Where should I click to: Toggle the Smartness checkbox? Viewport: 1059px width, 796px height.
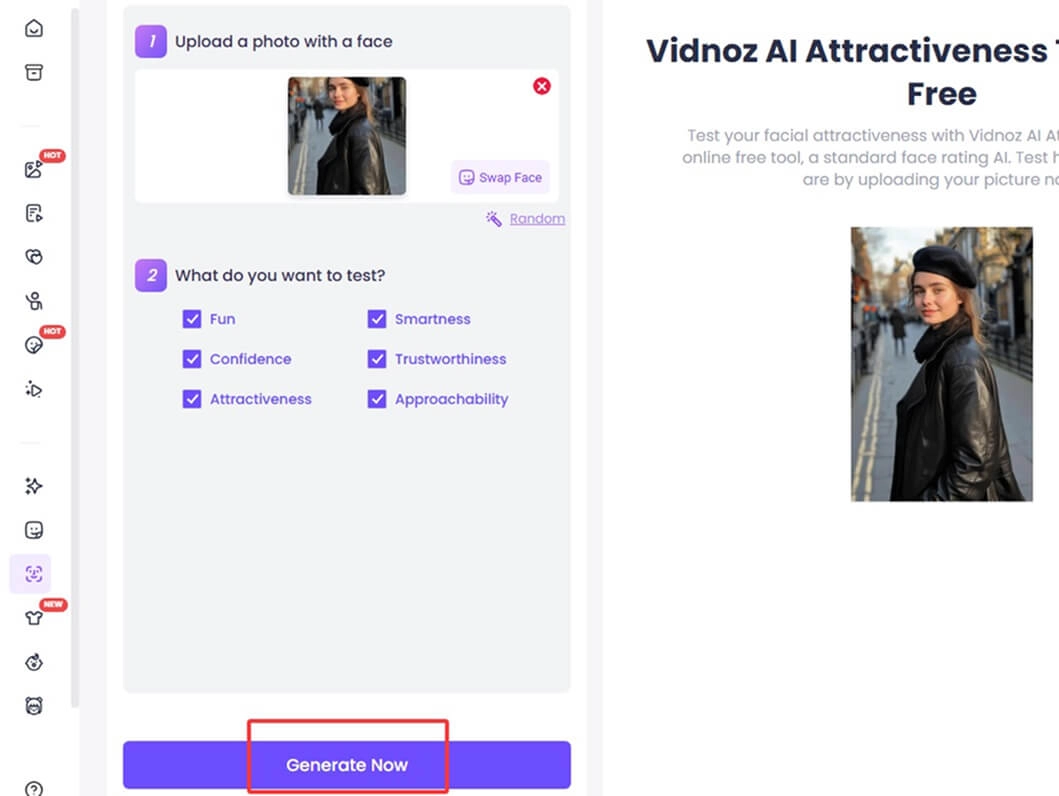pos(377,319)
